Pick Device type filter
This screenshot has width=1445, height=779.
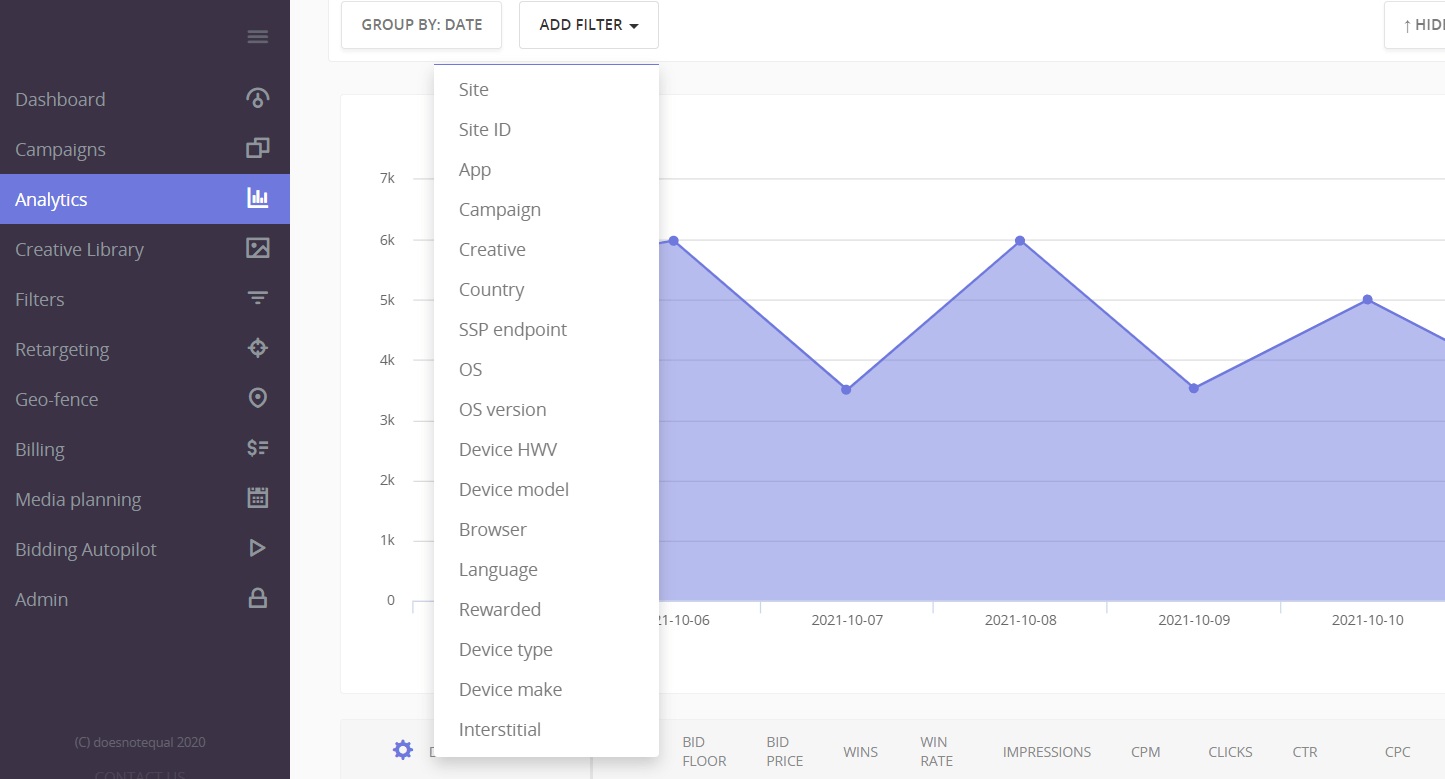pyautogui.click(x=546, y=649)
